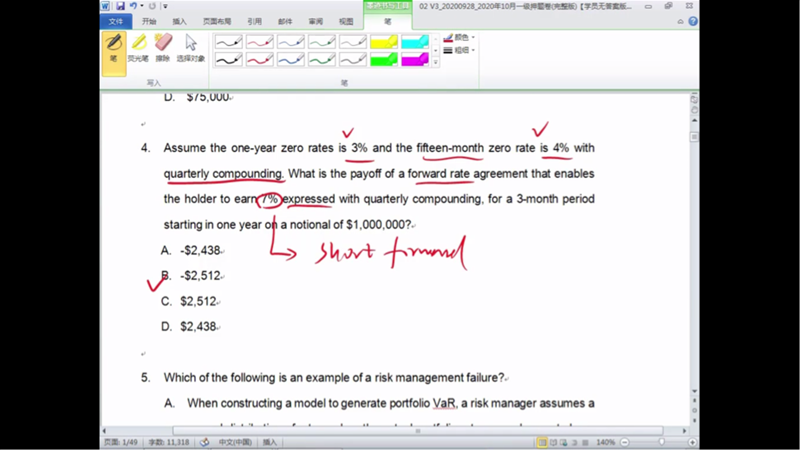Click the Undo arrow icon
Screen dimensions: 800x450
pos(133,6)
